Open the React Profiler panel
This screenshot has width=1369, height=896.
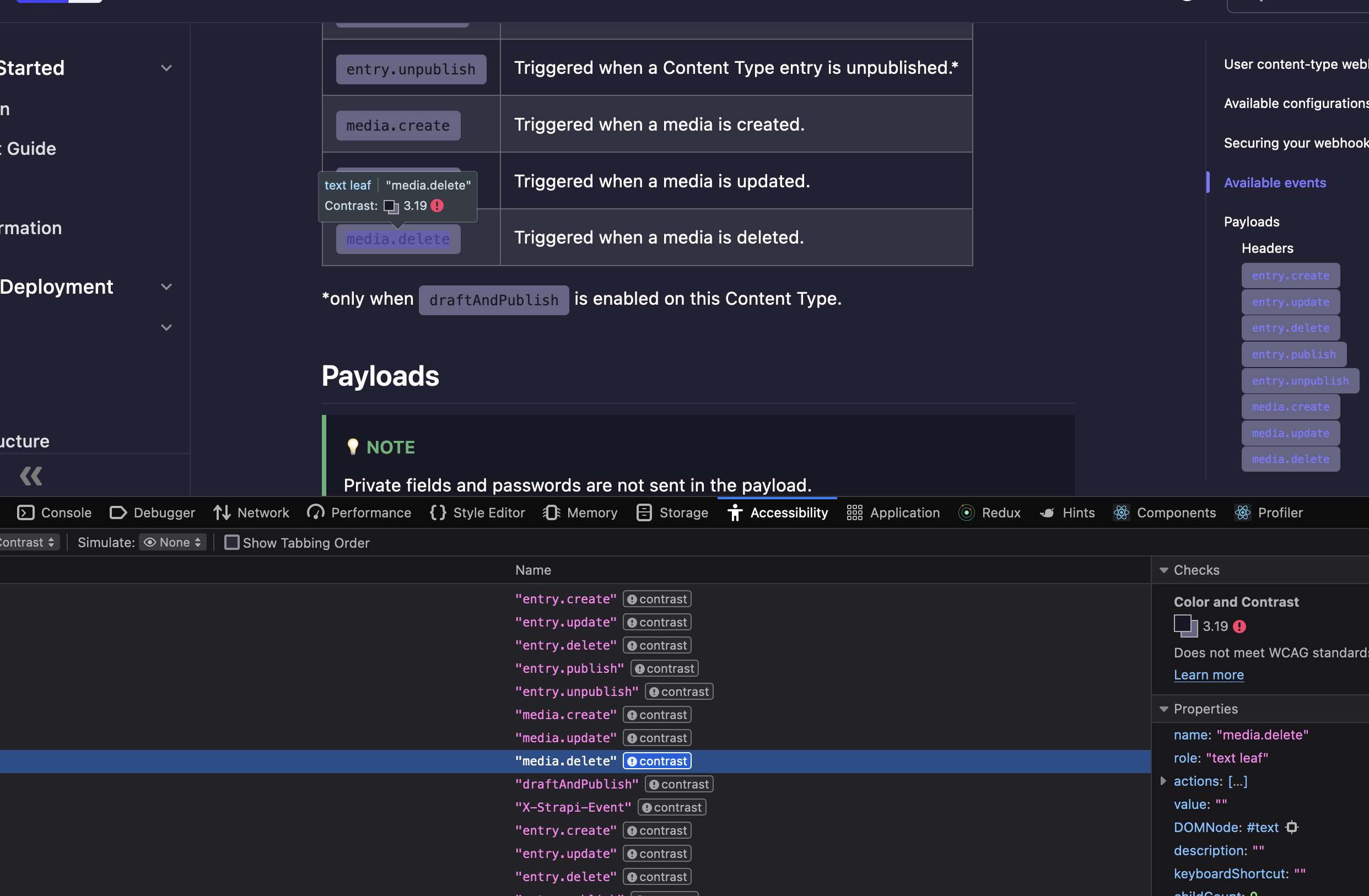[x=1269, y=512]
